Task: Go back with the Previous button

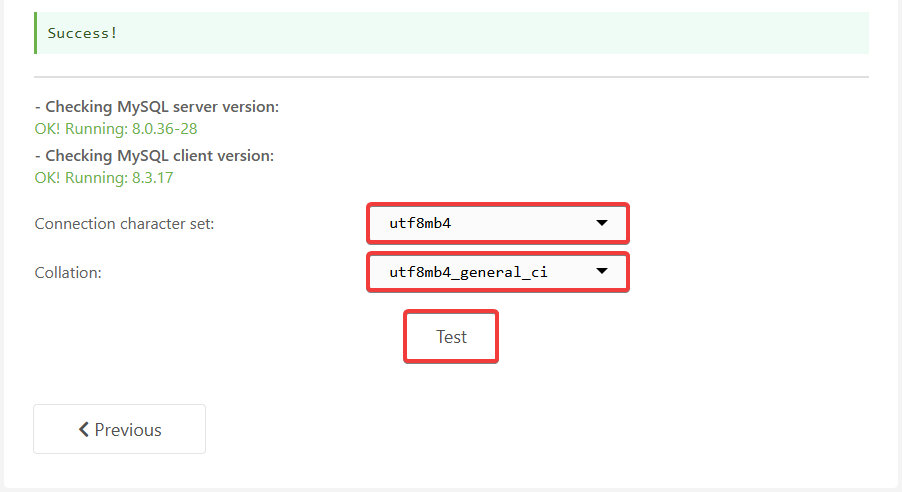Action: pyautogui.click(x=120, y=429)
